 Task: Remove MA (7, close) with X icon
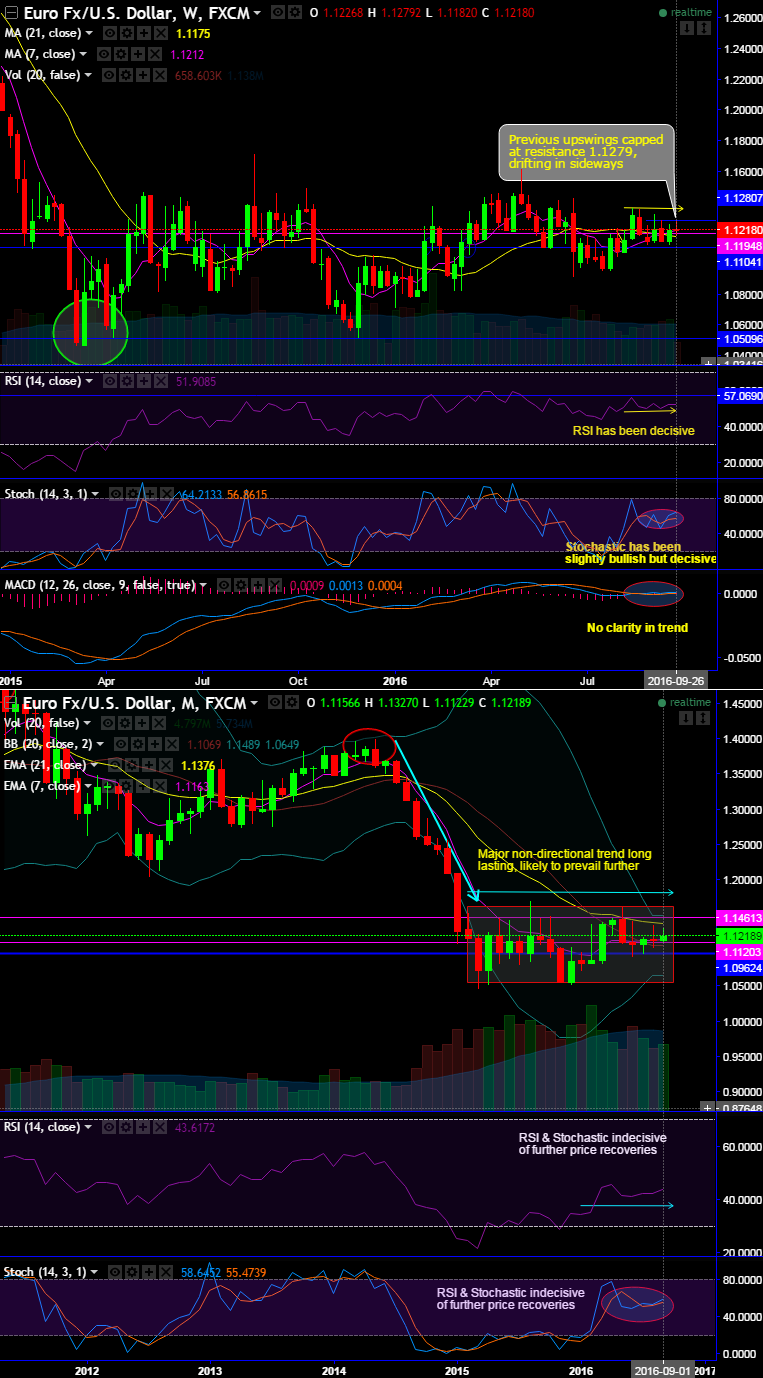tap(155, 54)
